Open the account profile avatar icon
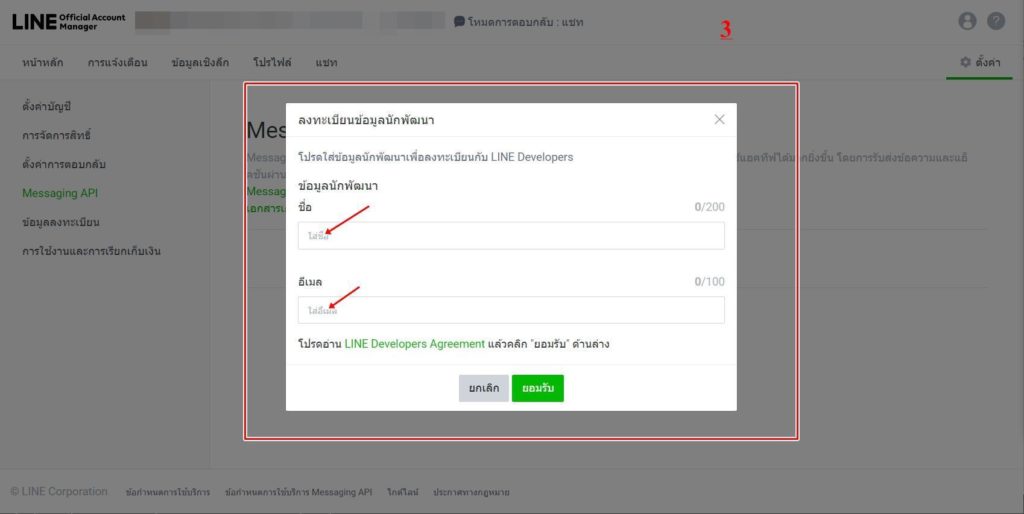Screen dimensions: 1024x514 (x=967, y=21)
